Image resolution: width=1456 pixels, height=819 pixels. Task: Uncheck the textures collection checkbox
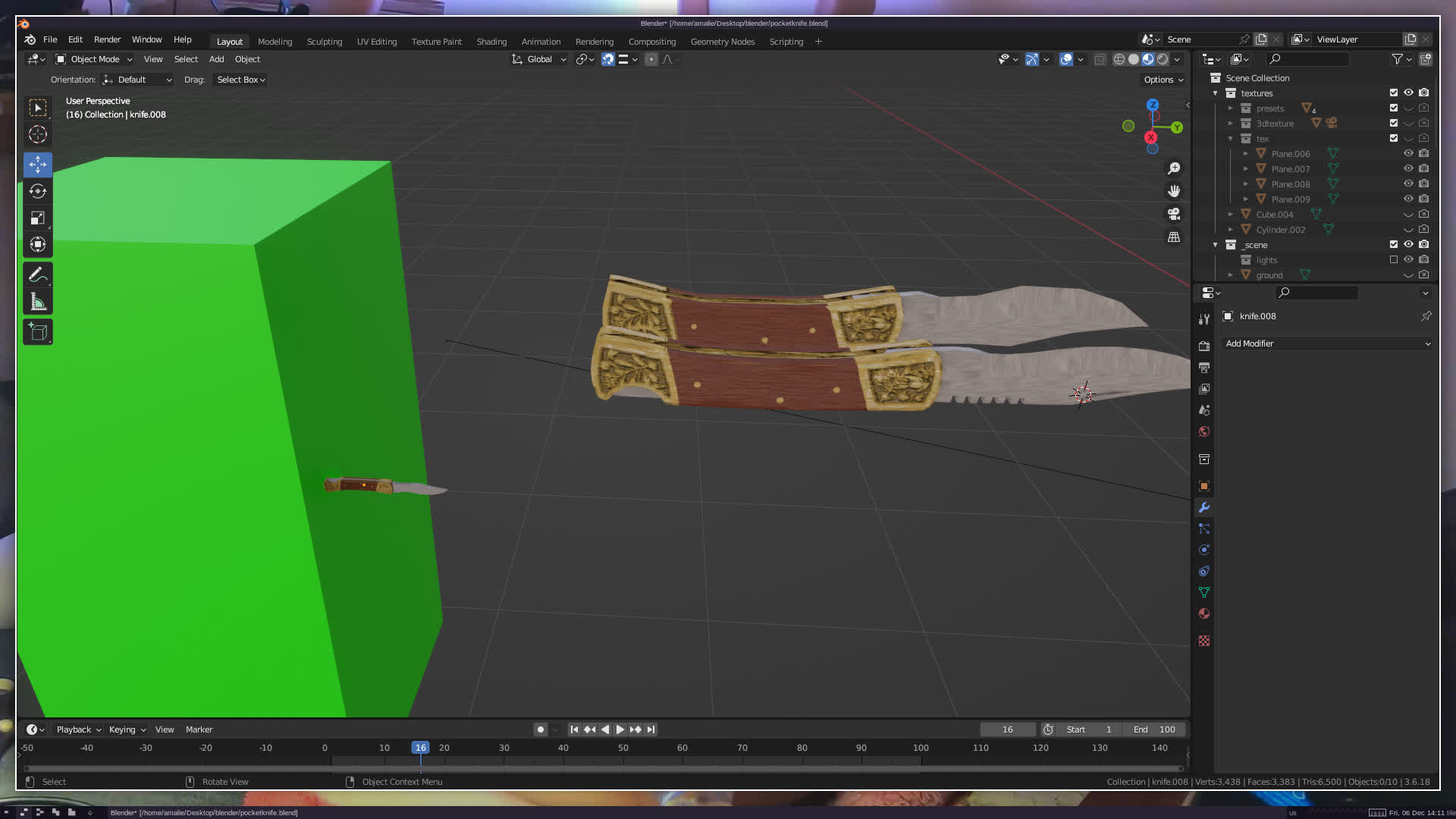(1393, 93)
